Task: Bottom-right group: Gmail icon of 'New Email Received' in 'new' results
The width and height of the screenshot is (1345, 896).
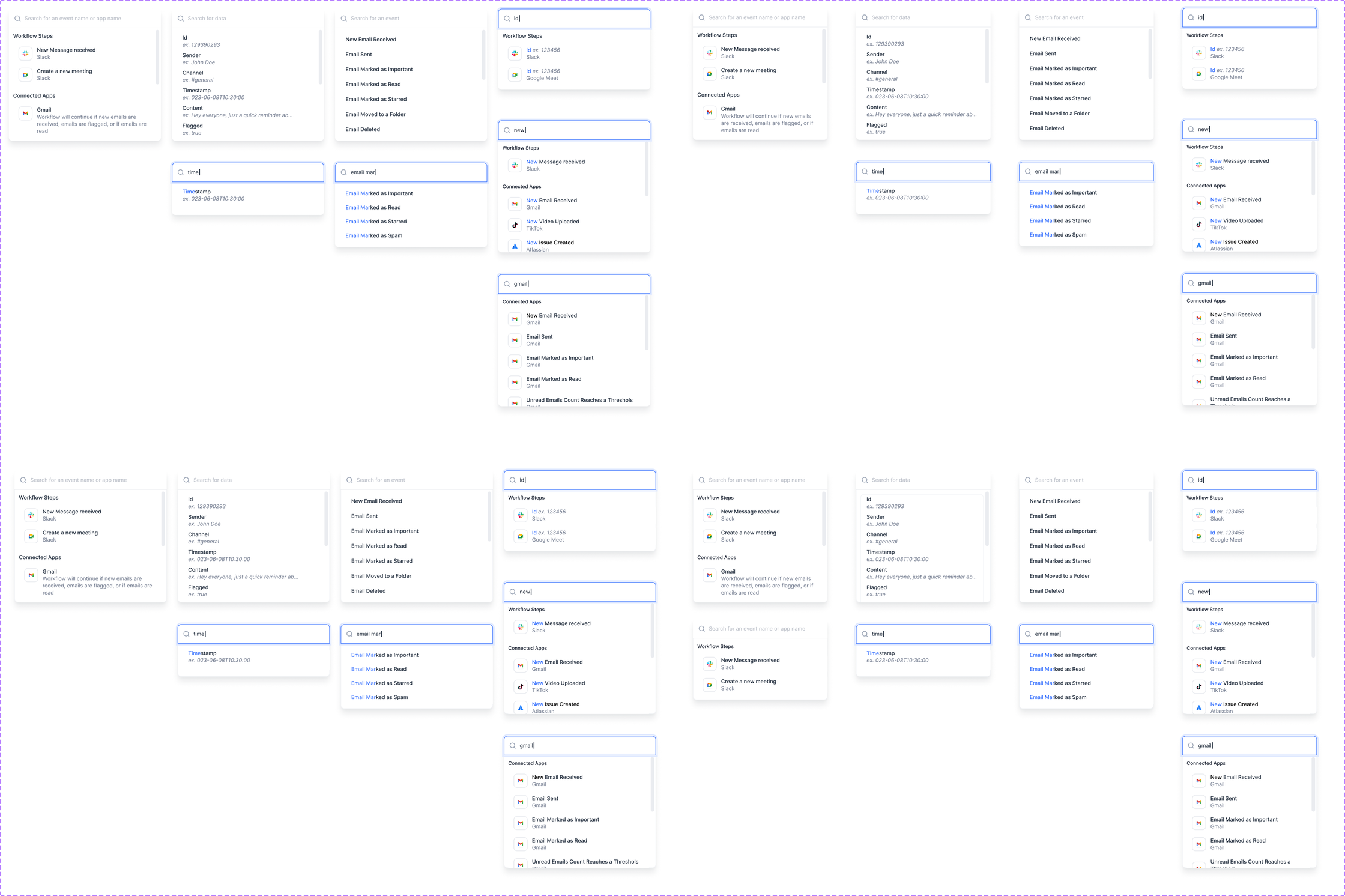Action: click(x=1198, y=665)
